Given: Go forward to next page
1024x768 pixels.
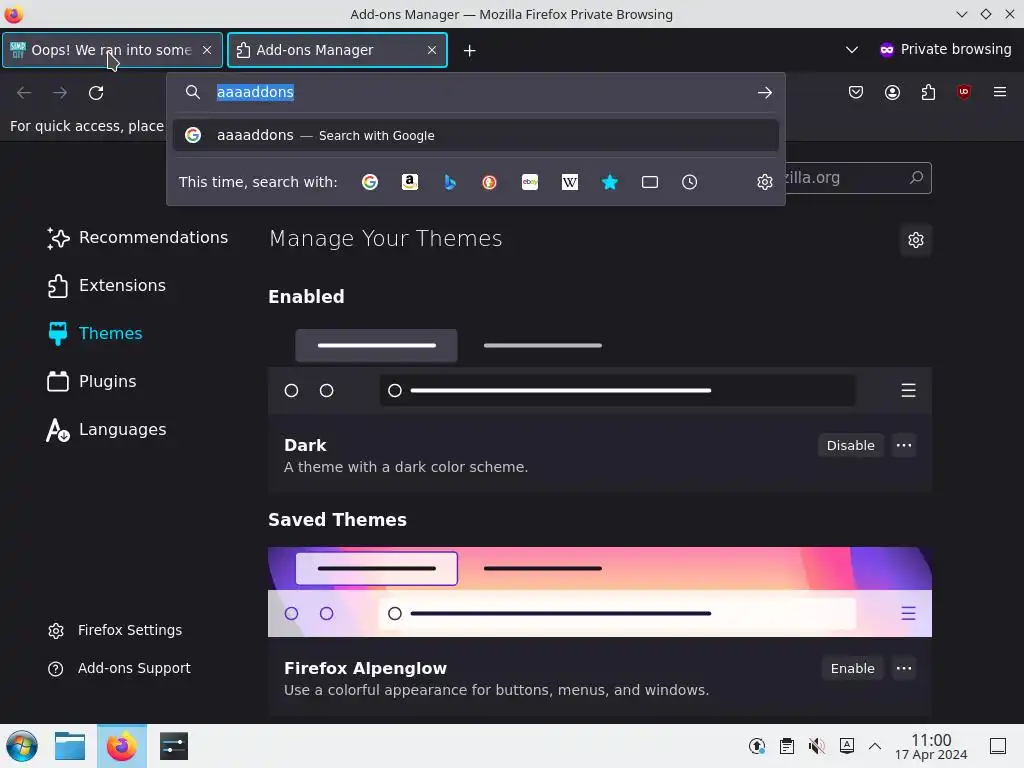Looking at the screenshot, I should [60, 93].
